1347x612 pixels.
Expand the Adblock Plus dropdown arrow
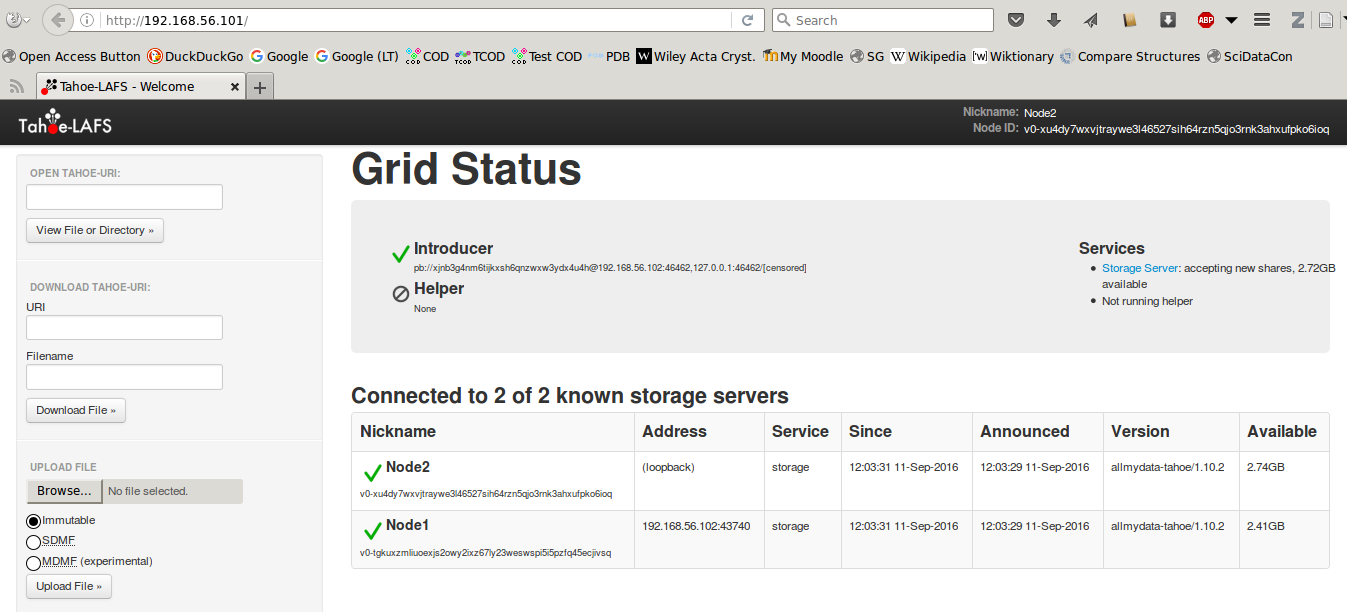1231,20
